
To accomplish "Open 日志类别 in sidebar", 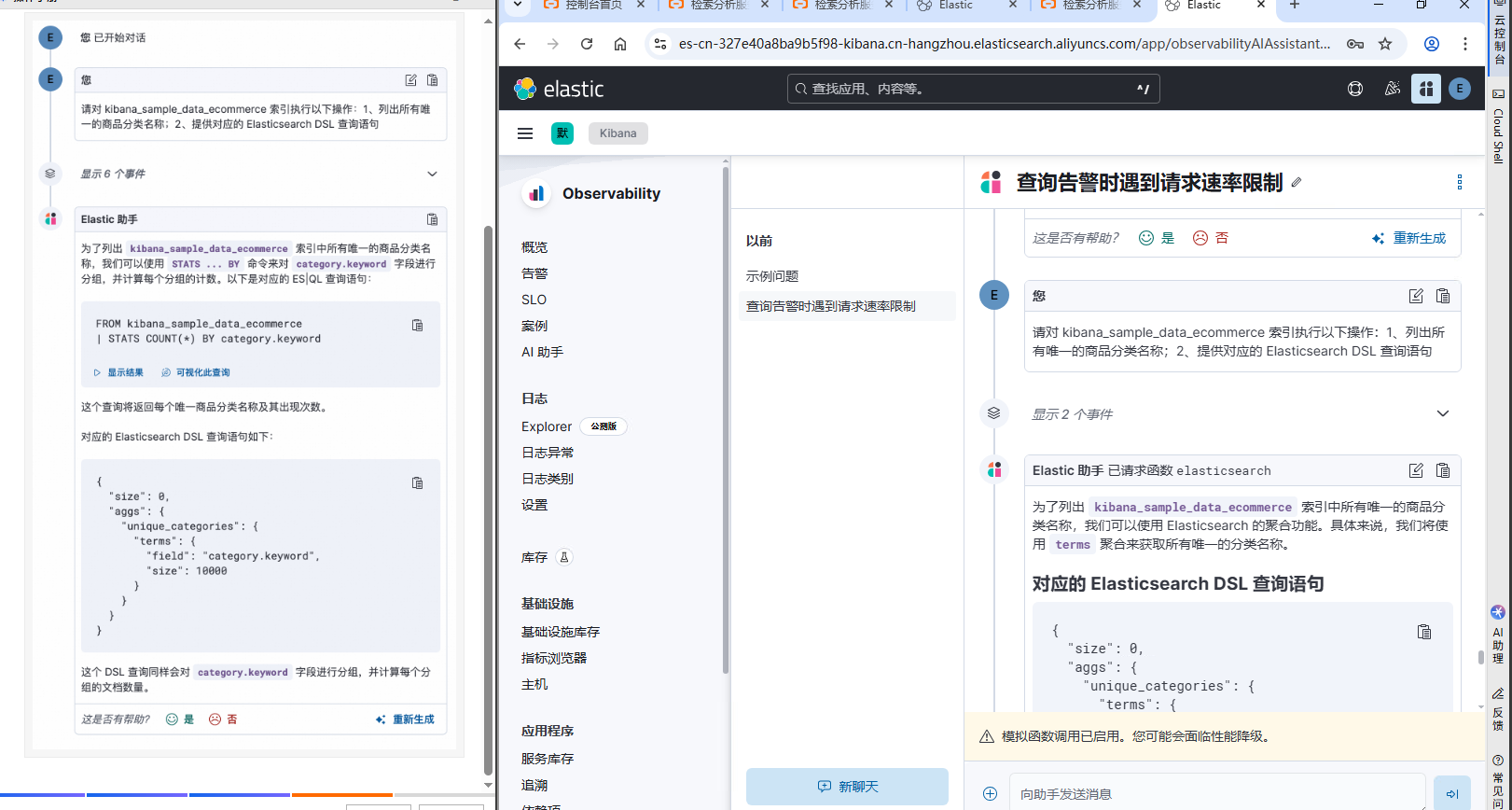I will [x=548, y=479].
